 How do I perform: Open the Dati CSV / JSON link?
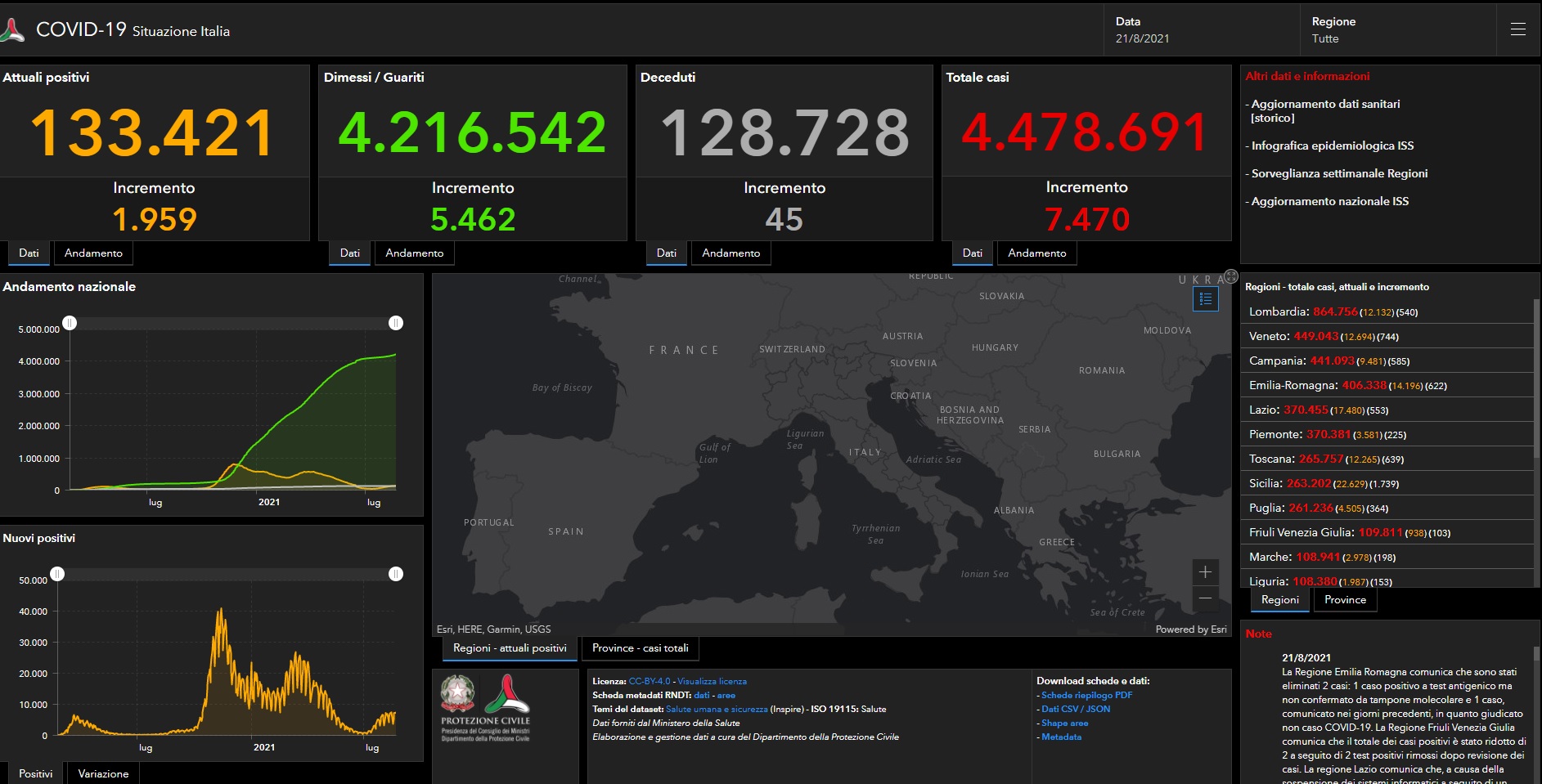coord(1075,709)
